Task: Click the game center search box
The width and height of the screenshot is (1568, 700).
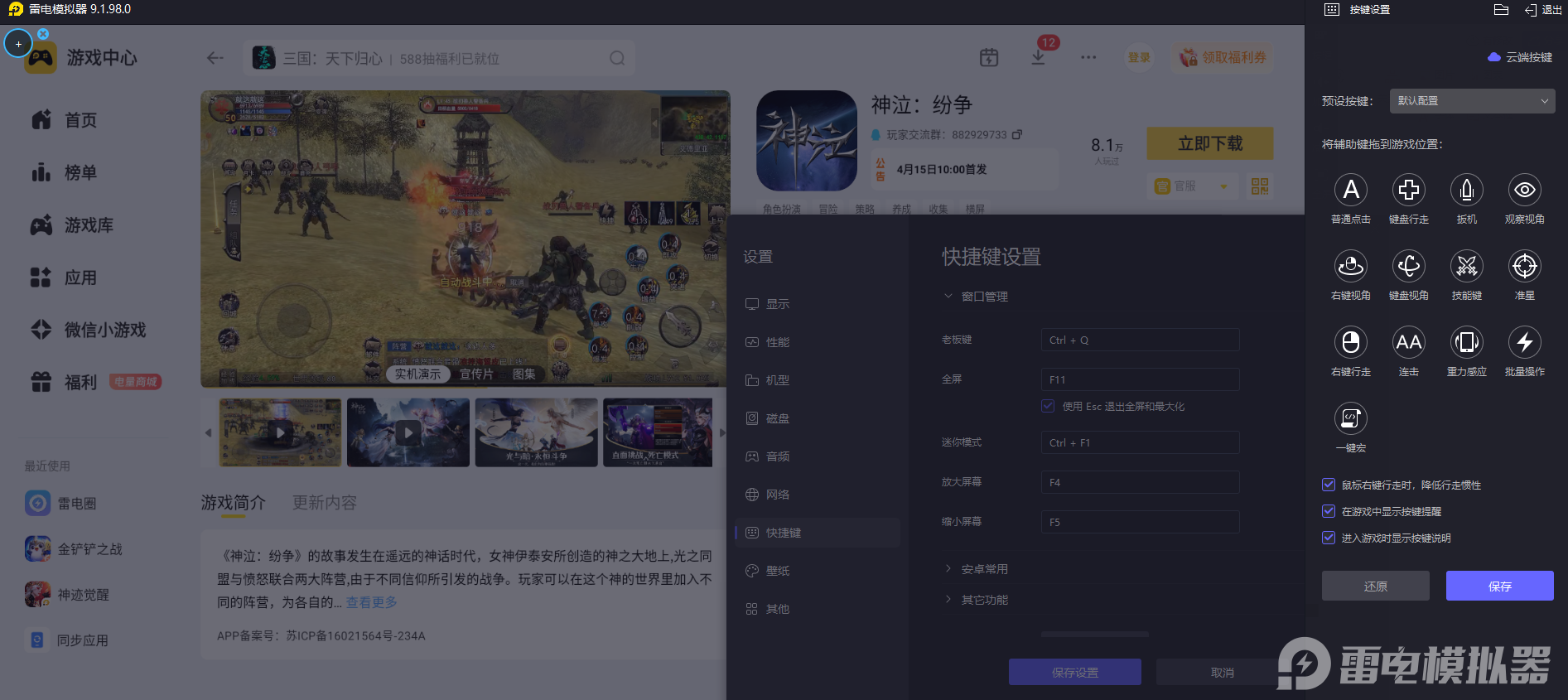Action: pyautogui.click(x=440, y=58)
